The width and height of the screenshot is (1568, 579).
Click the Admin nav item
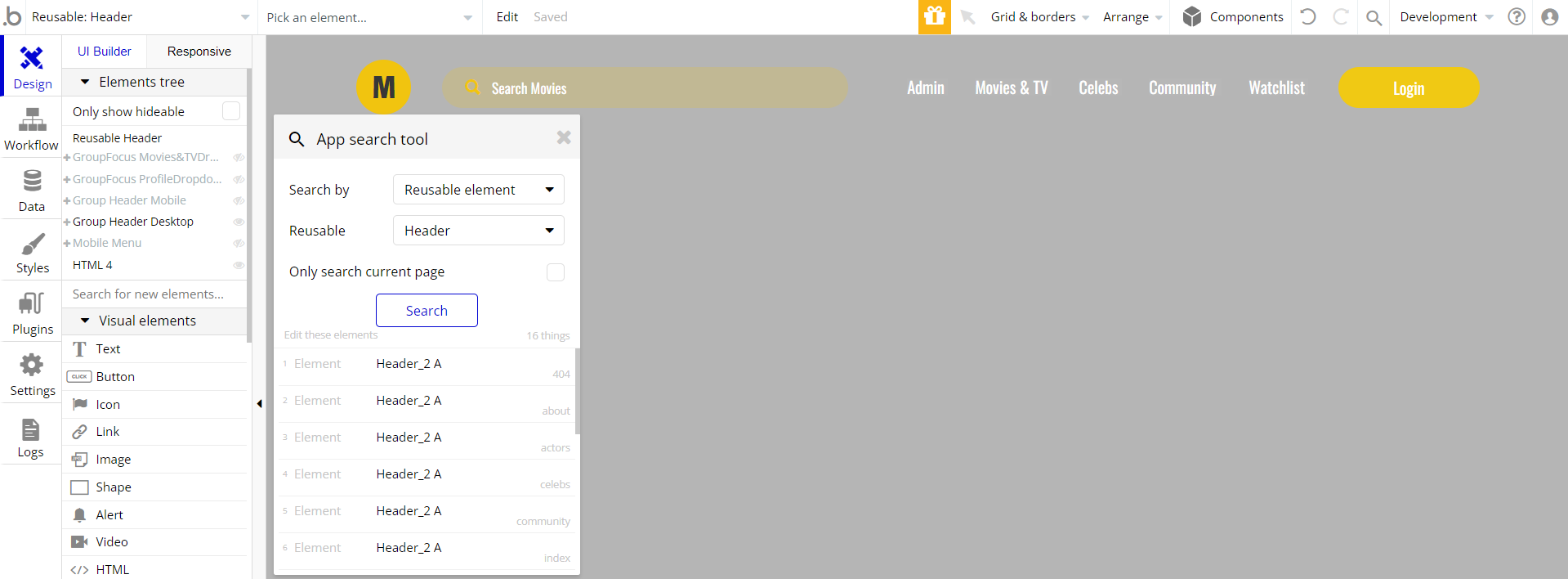pyautogui.click(x=926, y=88)
